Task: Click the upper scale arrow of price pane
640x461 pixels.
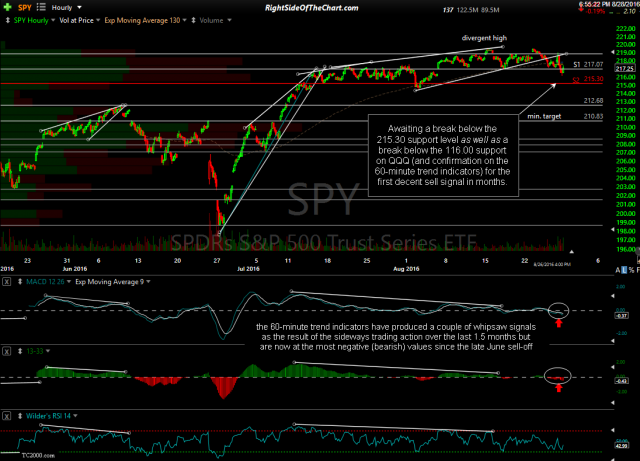Action: click(612, 52)
